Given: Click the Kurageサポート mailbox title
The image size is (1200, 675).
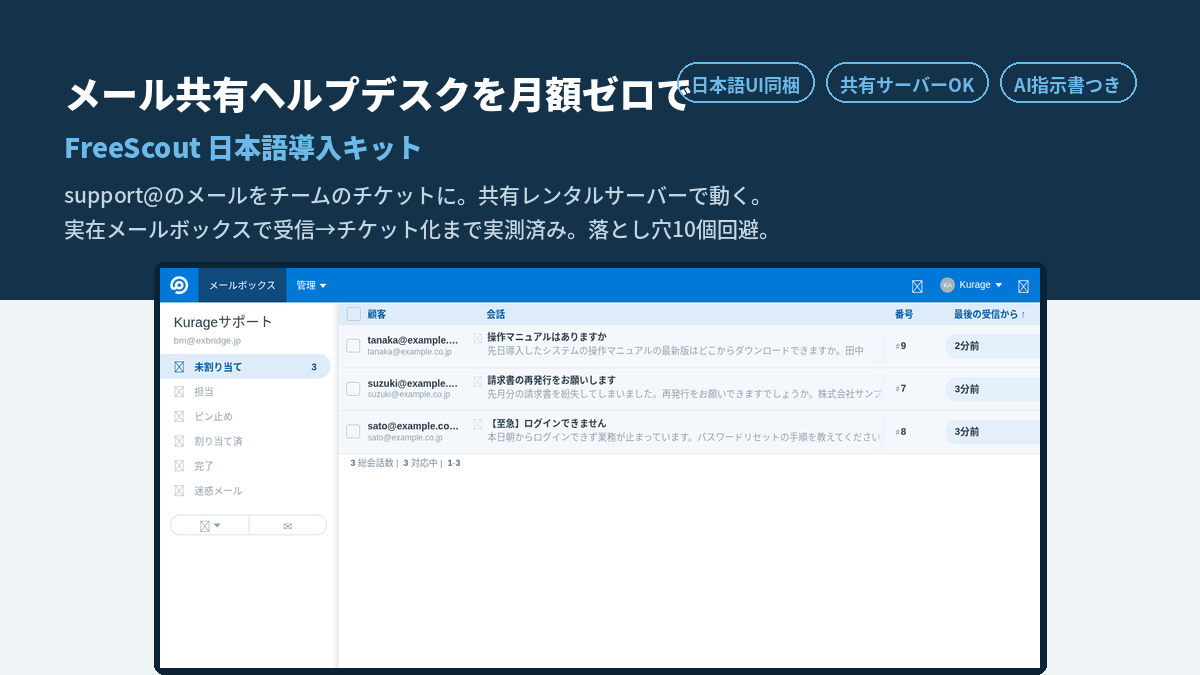Looking at the screenshot, I should point(223,322).
